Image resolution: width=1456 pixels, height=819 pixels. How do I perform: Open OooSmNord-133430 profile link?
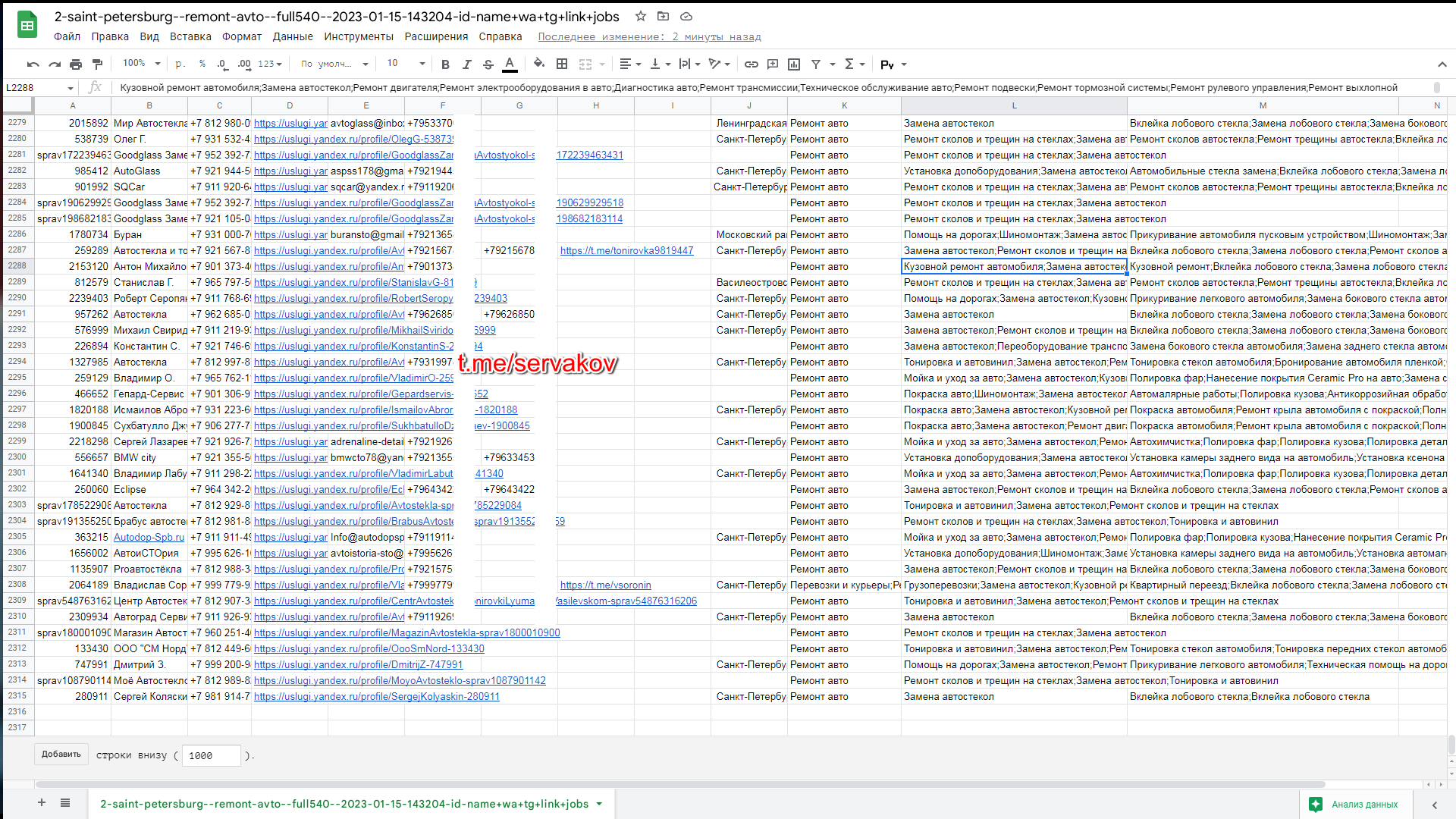coord(369,648)
